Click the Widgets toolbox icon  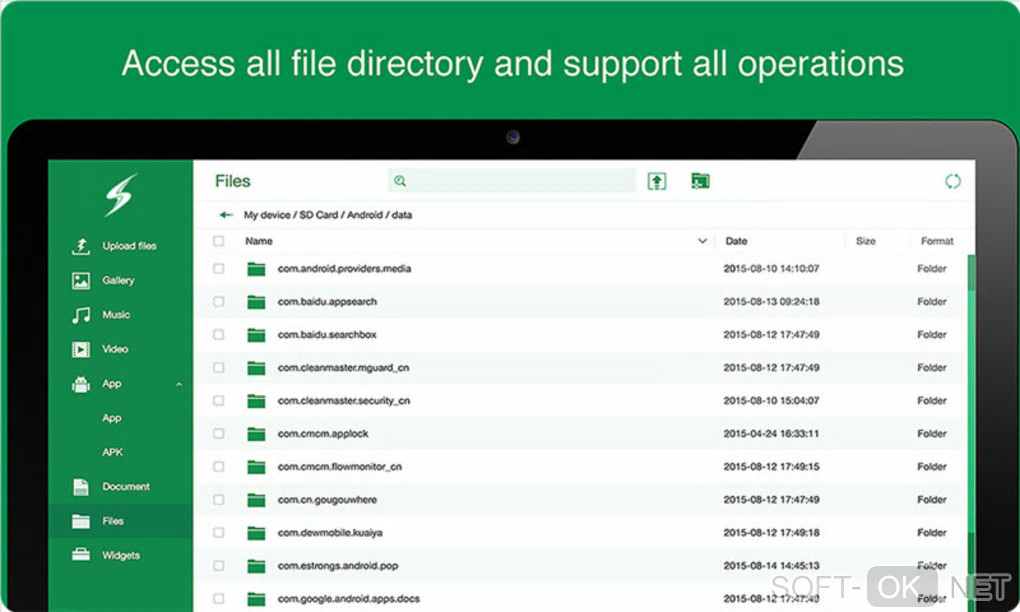pos(81,555)
